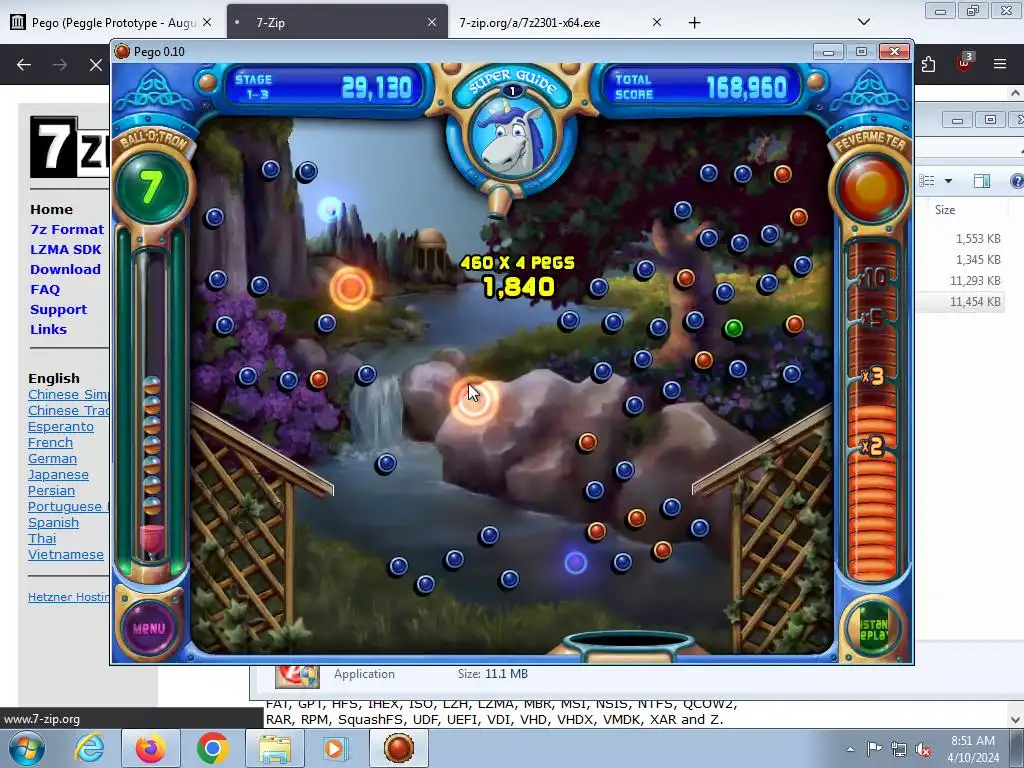This screenshot has width=1024, height=768.
Task: Click the Instant Replay button
Action: [x=874, y=628]
